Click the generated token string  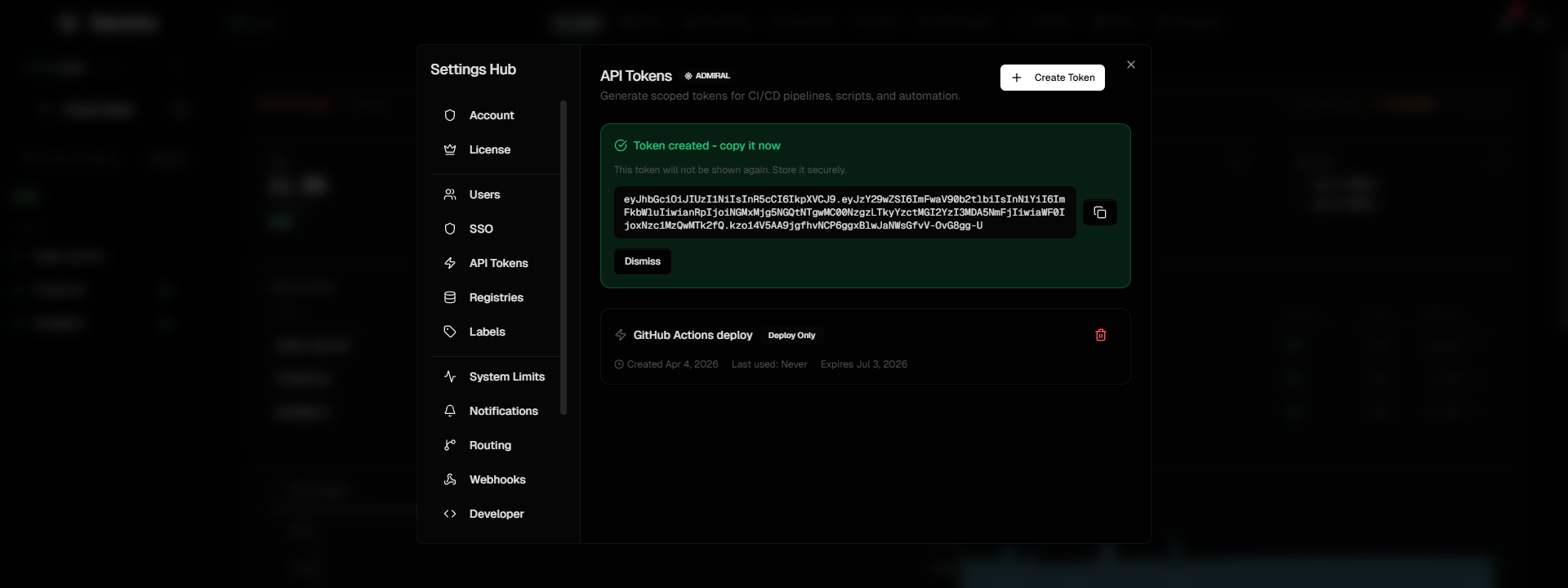pos(844,212)
